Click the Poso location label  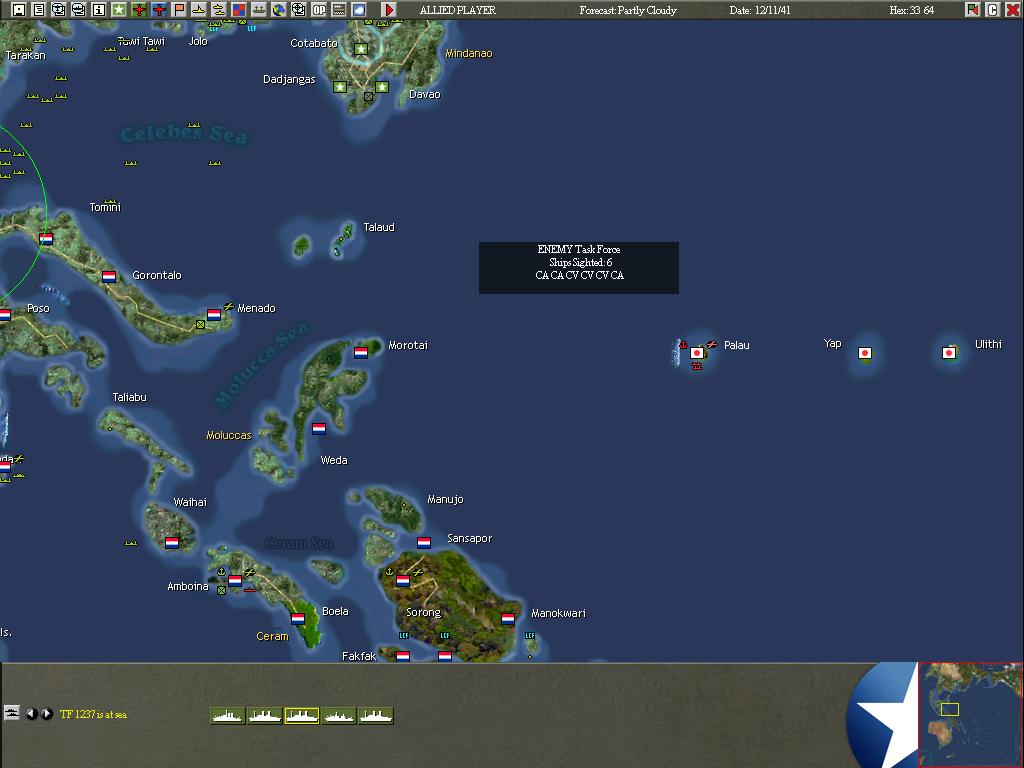point(38,308)
